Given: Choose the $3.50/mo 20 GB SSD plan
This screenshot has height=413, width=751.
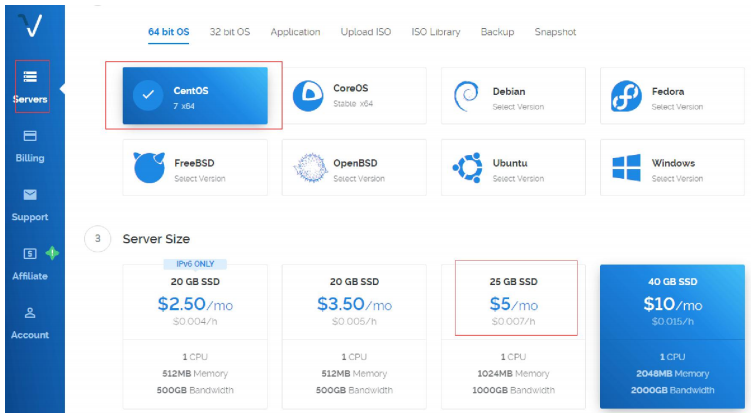Looking at the screenshot, I should coord(354,336).
